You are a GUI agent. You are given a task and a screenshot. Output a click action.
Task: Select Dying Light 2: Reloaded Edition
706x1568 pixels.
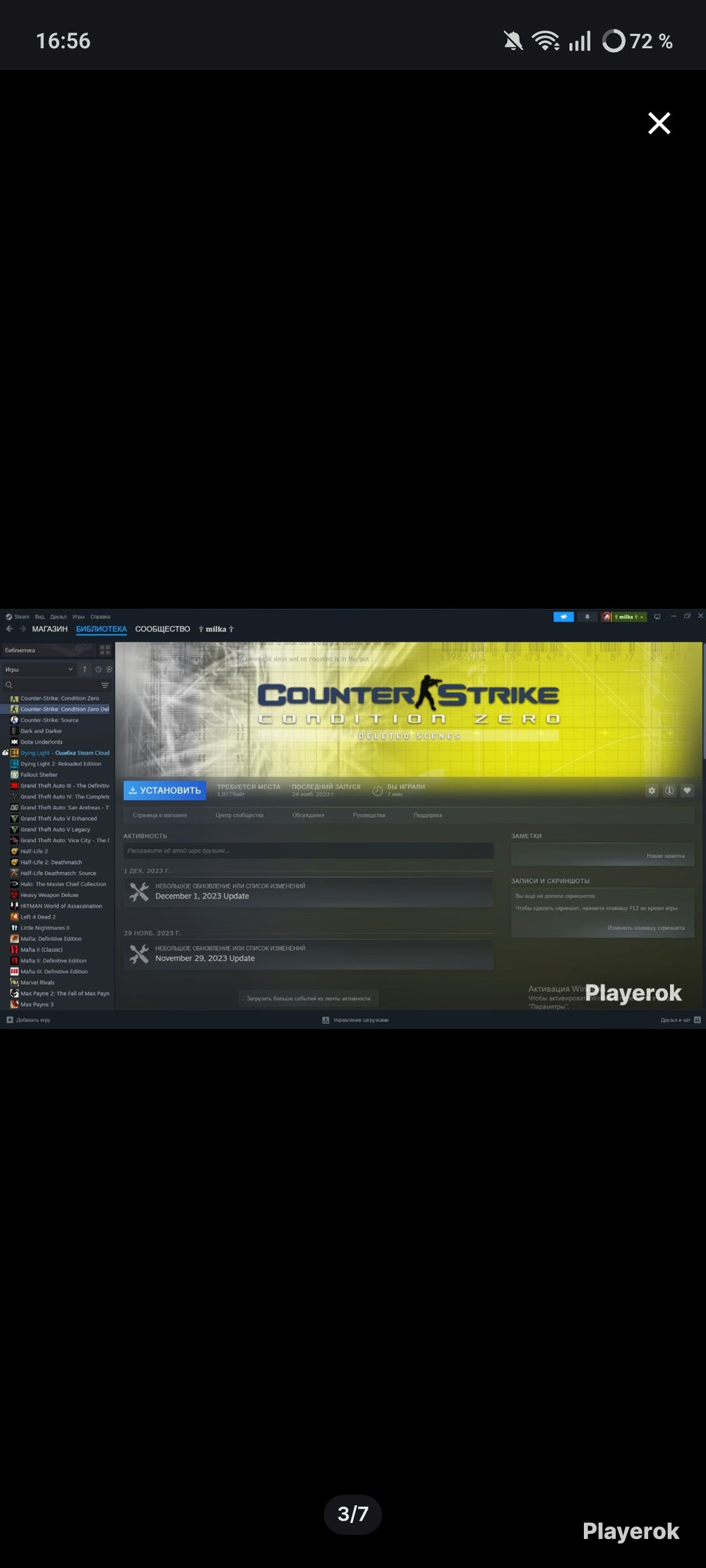click(x=61, y=764)
